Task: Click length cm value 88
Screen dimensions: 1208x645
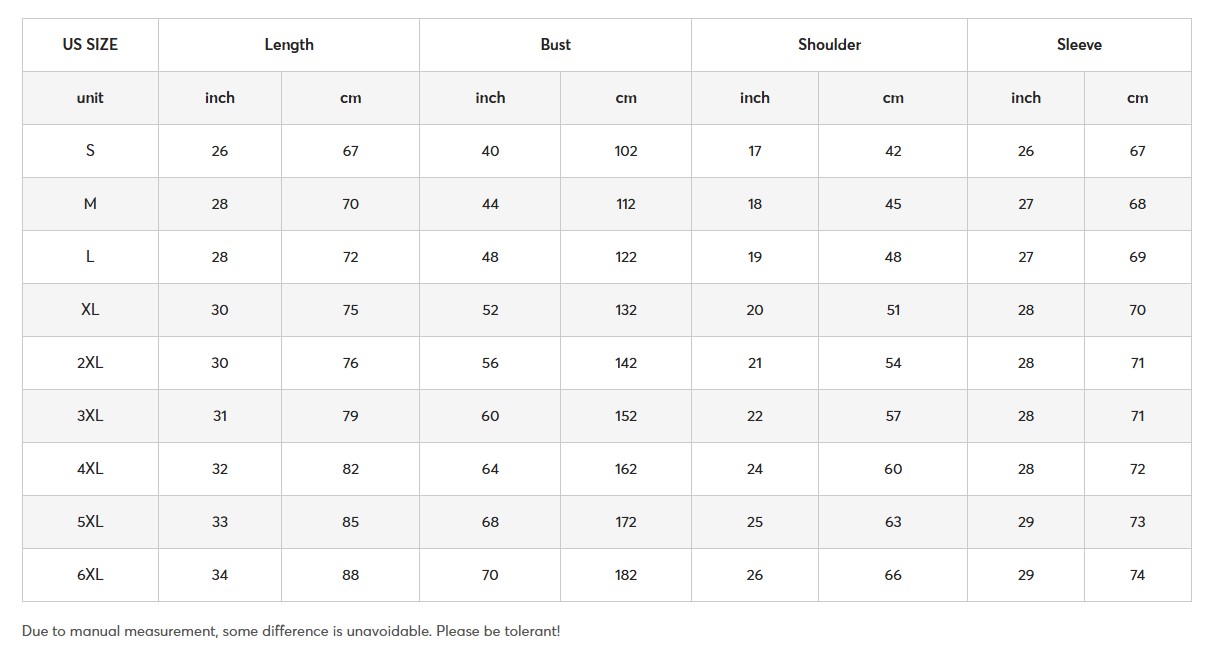Action: tap(350, 575)
